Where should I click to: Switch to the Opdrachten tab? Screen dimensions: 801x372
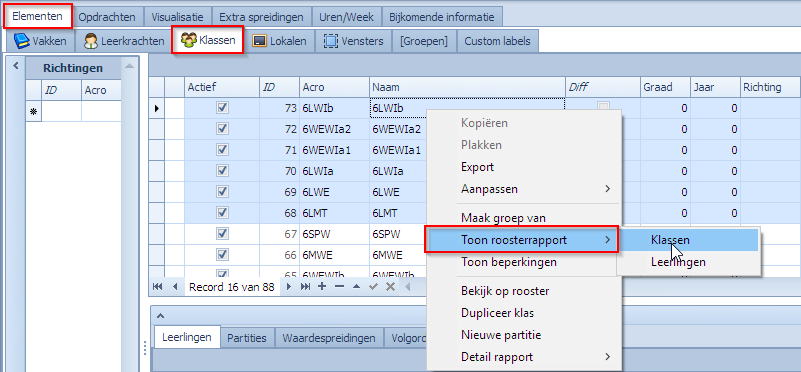107,17
